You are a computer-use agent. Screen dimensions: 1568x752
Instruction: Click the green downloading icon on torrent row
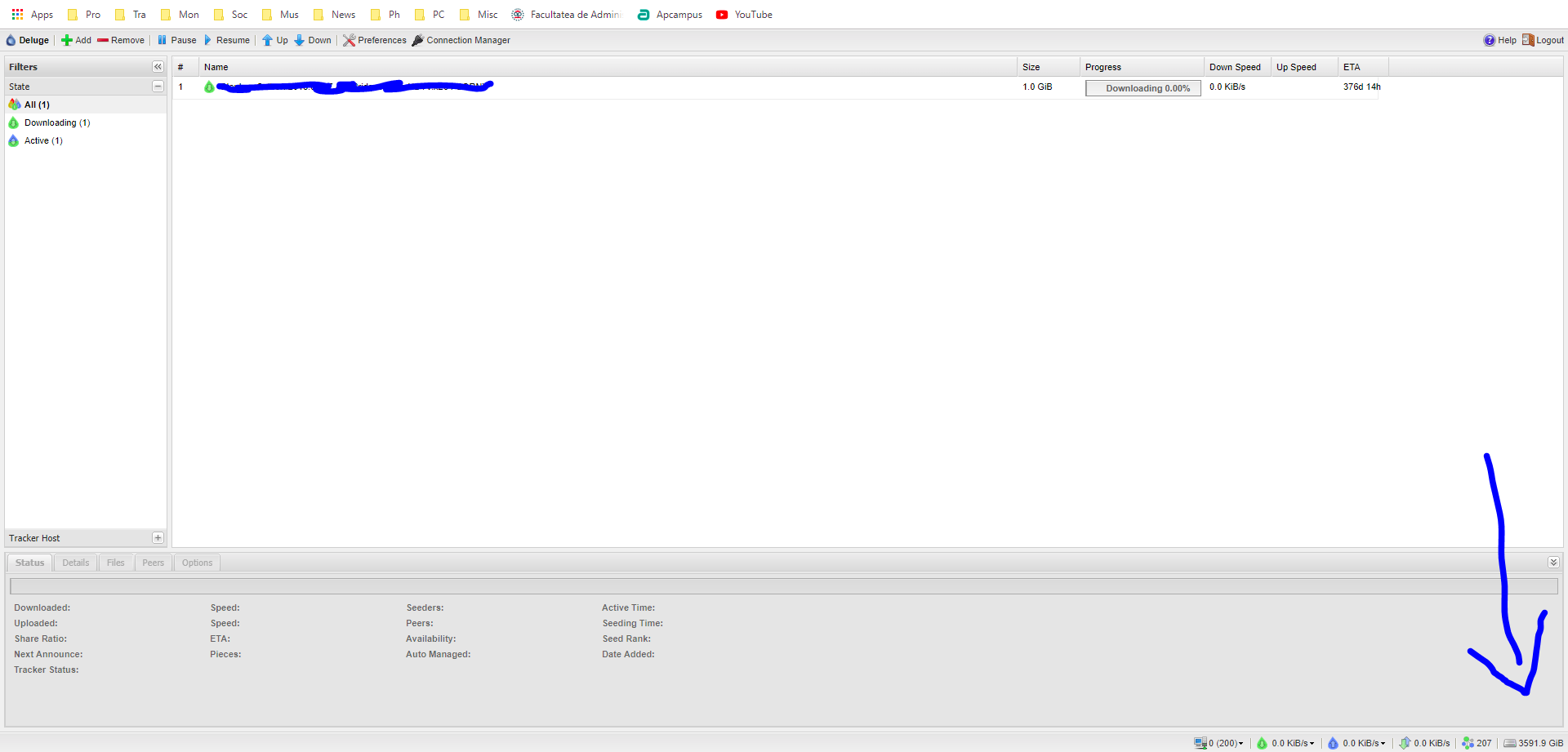[209, 87]
